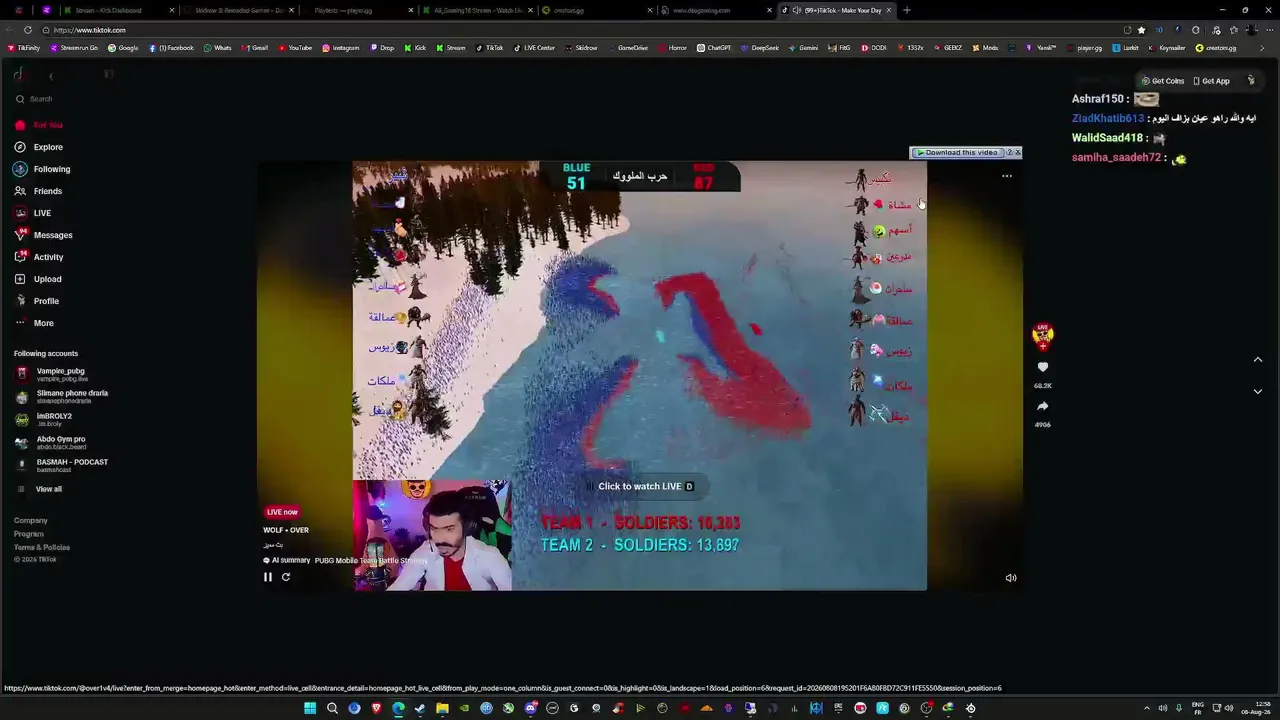Viewport: 1280px width, 720px height.
Task: Go to the next video
Action: click(1258, 392)
